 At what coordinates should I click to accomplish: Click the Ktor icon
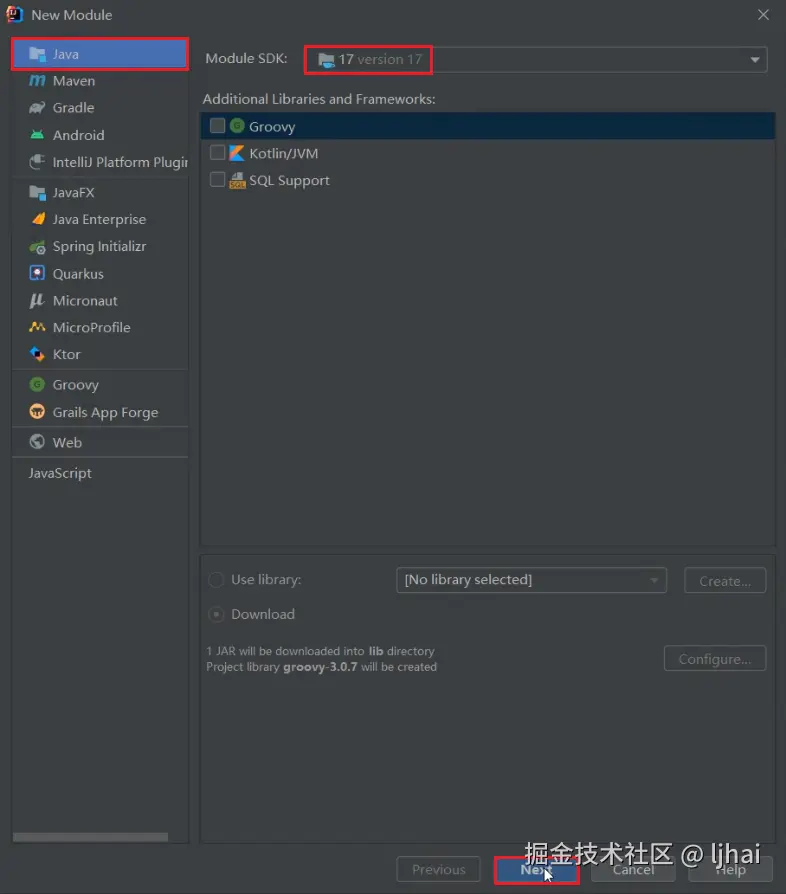pos(37,354)
